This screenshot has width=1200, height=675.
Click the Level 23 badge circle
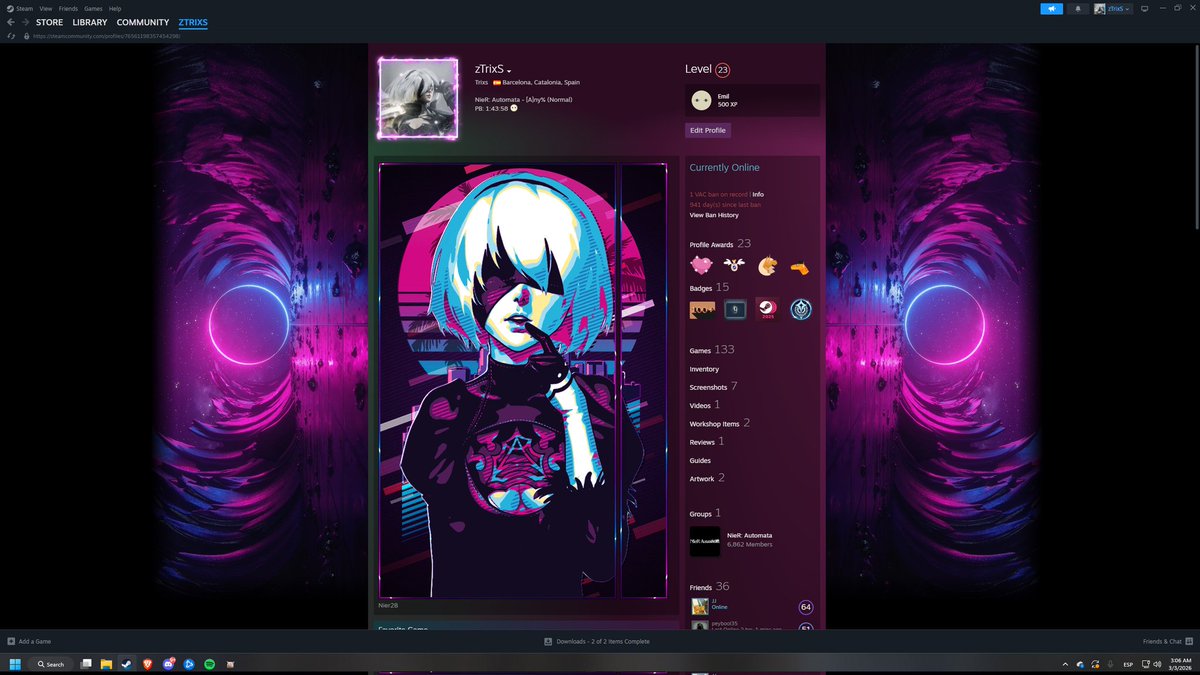[x=723, y=70]
